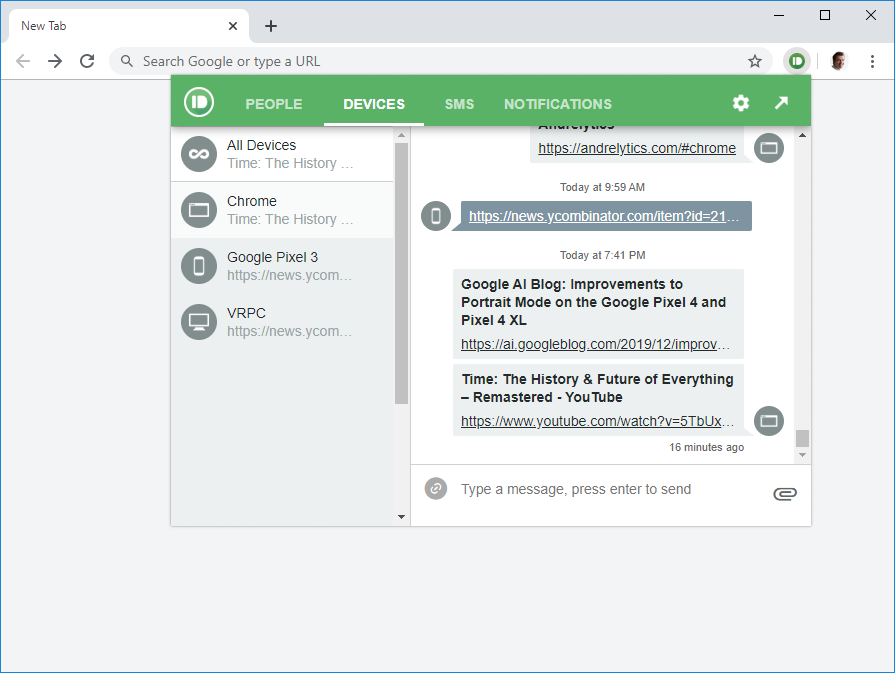Open the andrelytics.com link
Viewport: 895px width, 673px height.
[637, 148]
